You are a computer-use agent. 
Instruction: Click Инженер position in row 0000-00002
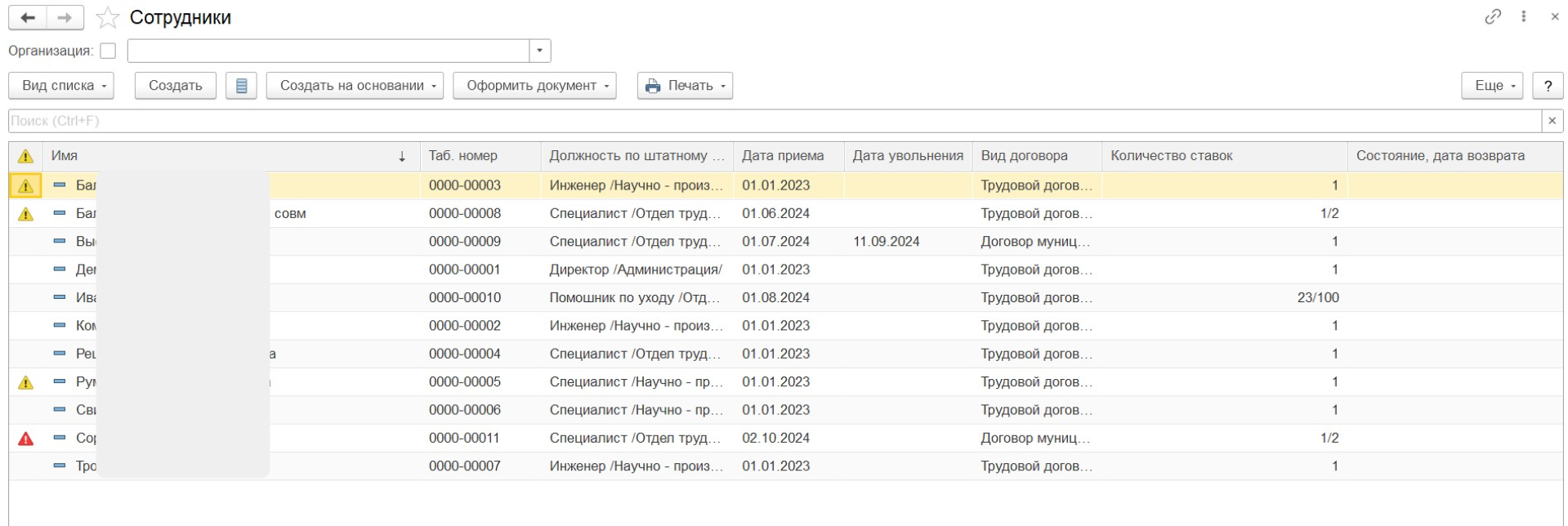pos(637,326)
